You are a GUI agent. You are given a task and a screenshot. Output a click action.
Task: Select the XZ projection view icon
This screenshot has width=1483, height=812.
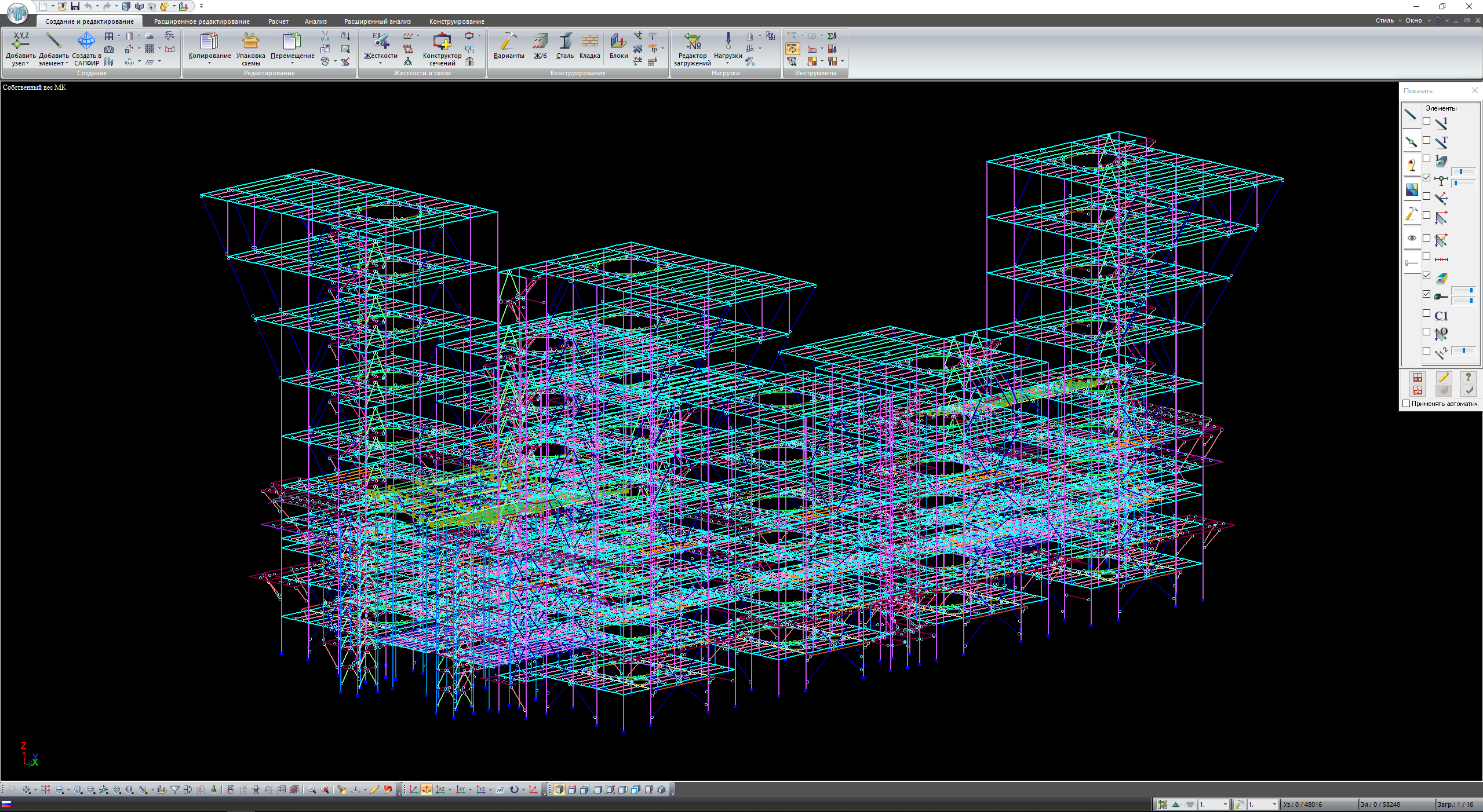tap(440, 790)
